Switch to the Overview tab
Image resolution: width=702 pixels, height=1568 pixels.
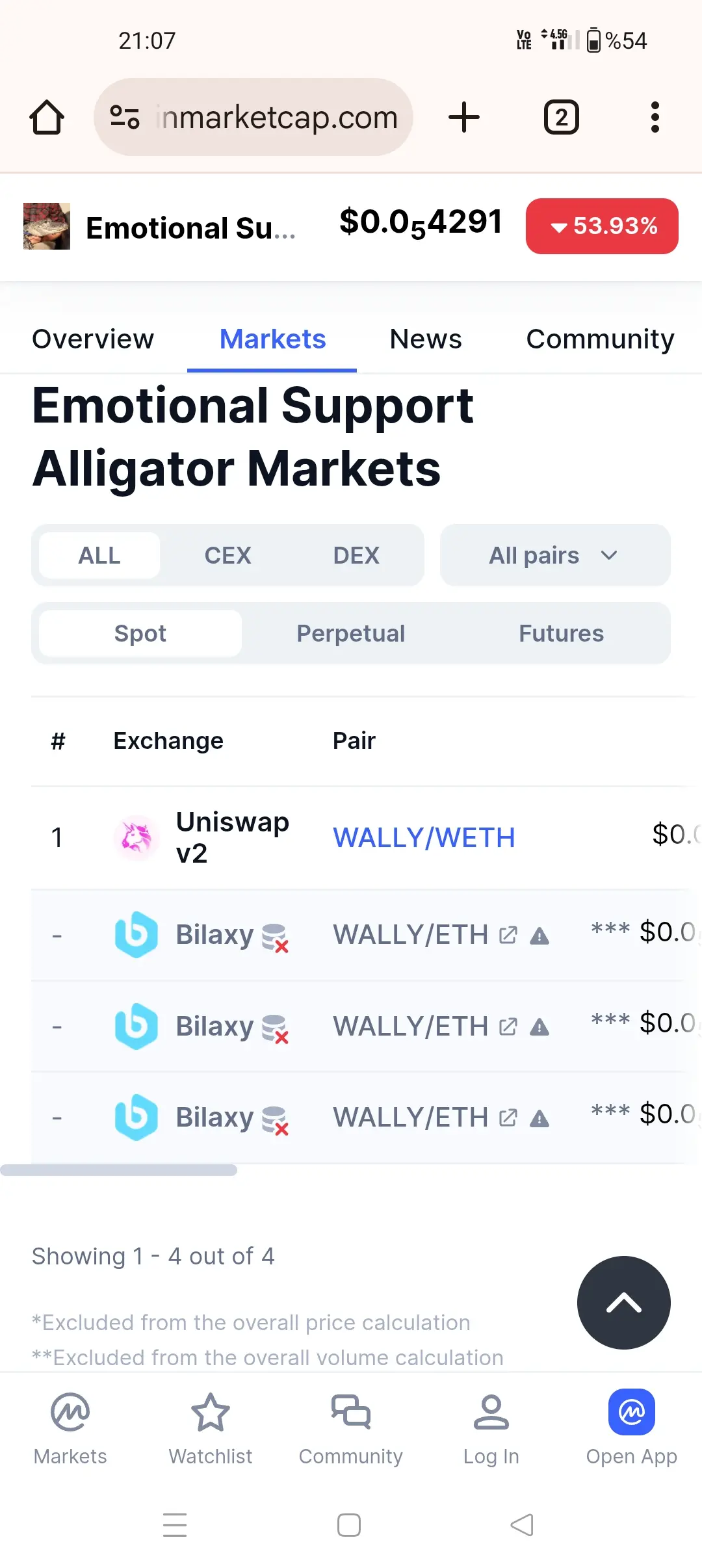(93, 339)
